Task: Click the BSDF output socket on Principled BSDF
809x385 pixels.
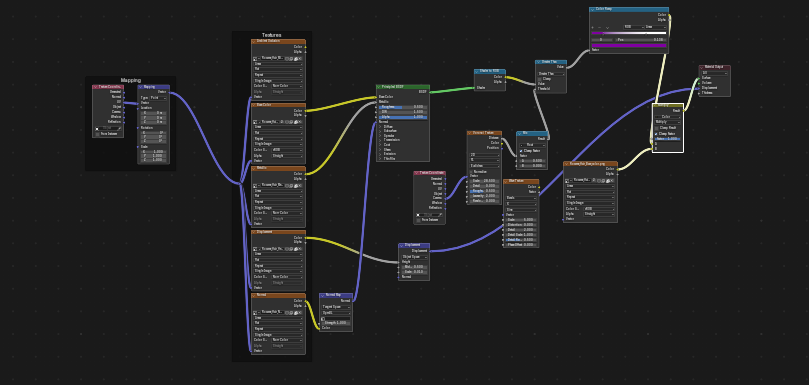Action: [x=431, y=92]
